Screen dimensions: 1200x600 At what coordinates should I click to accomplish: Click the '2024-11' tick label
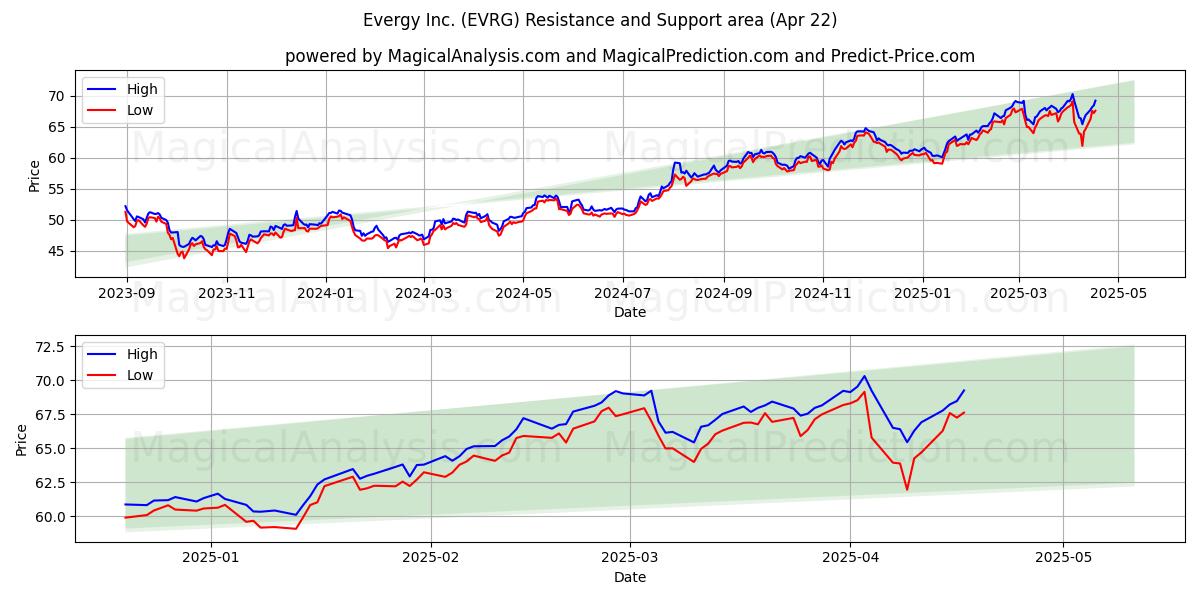point(823,294)
